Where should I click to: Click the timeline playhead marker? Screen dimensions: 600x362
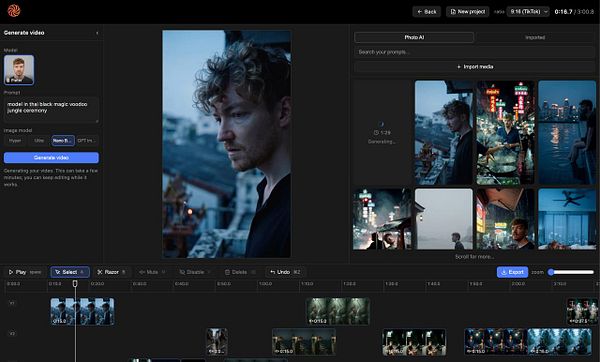pyautogui.click(x=75, y=284)
